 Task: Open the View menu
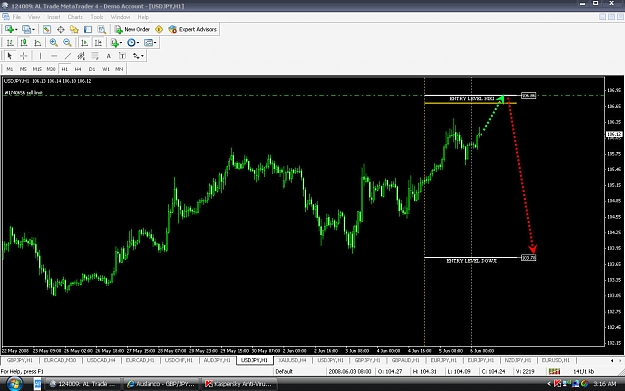34,17
